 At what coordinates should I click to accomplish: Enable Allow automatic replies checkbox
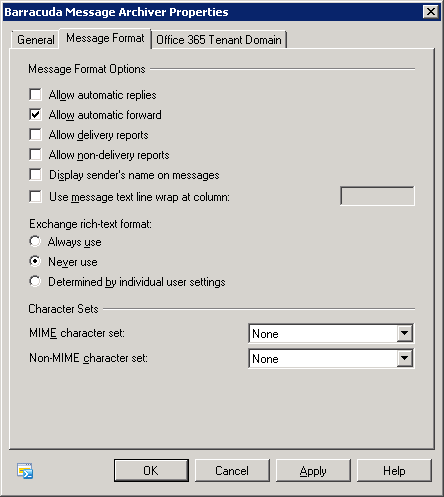coord(35,95)
